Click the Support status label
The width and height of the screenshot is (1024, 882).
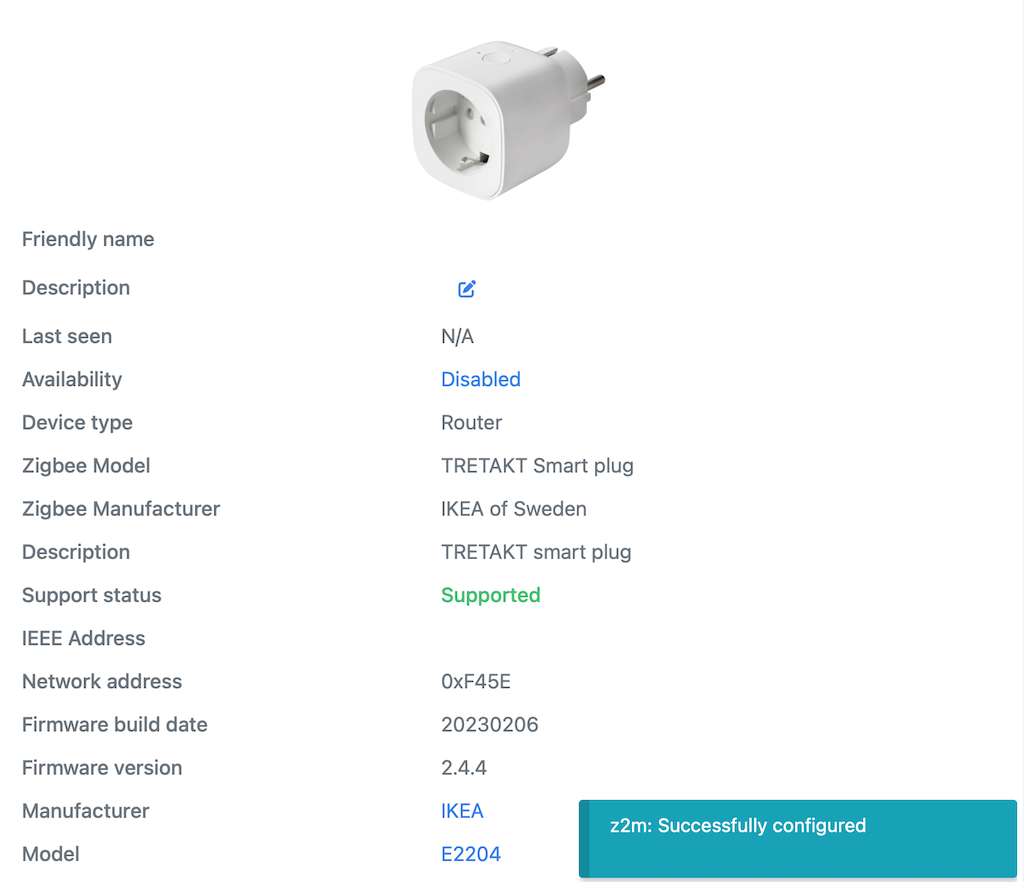[91, 595]
